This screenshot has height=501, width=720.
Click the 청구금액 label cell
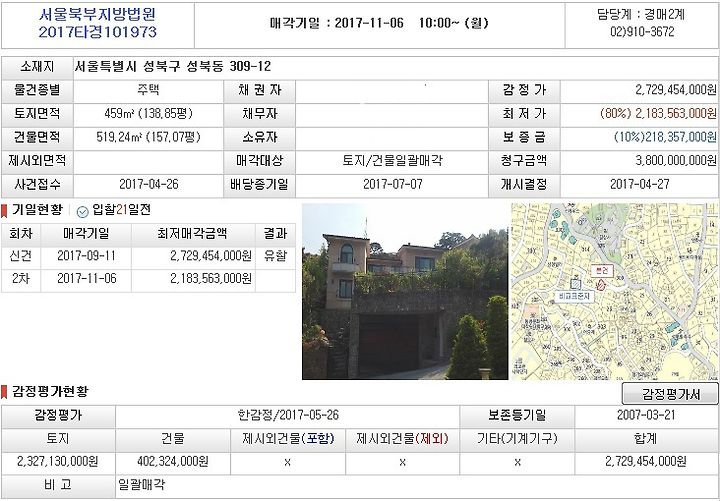click(524, 161)
